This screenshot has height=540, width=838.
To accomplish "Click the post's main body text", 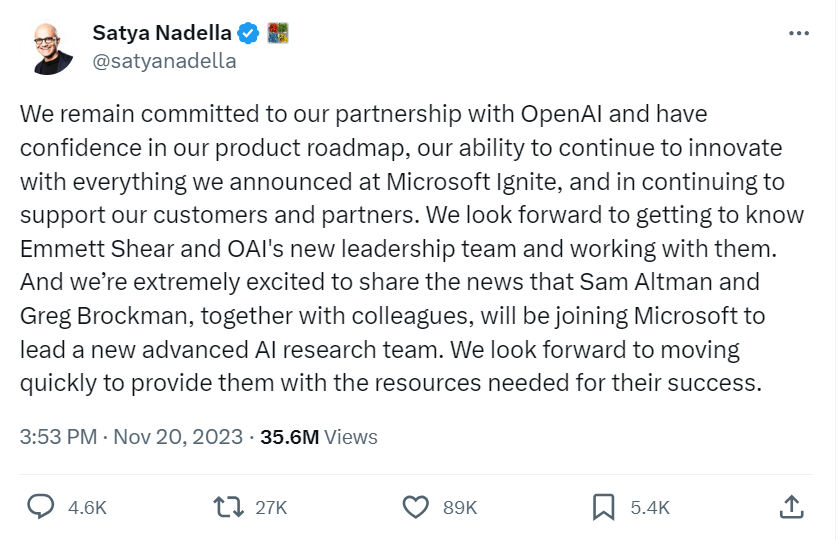I will [x=400, y=248].
